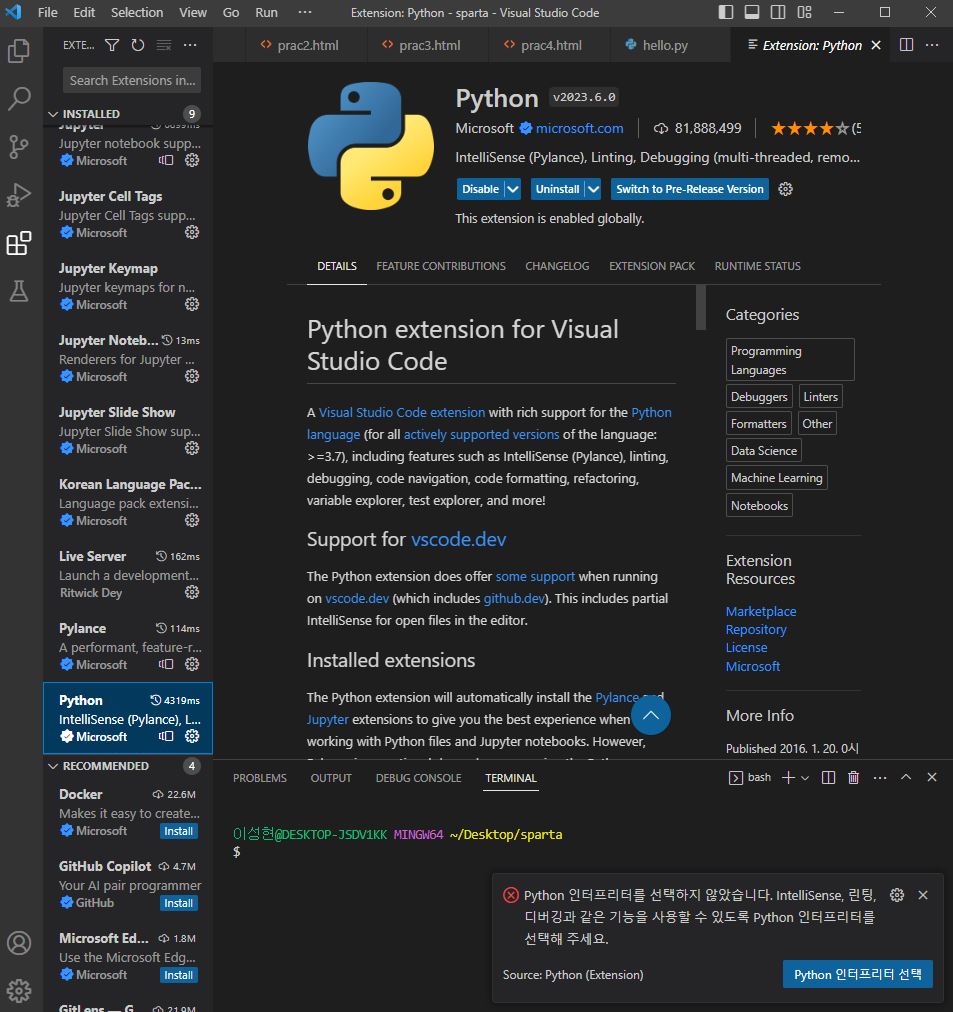Toggle secondary side bar layout icon
This screenshot has width=953, height=1012.
778,12
